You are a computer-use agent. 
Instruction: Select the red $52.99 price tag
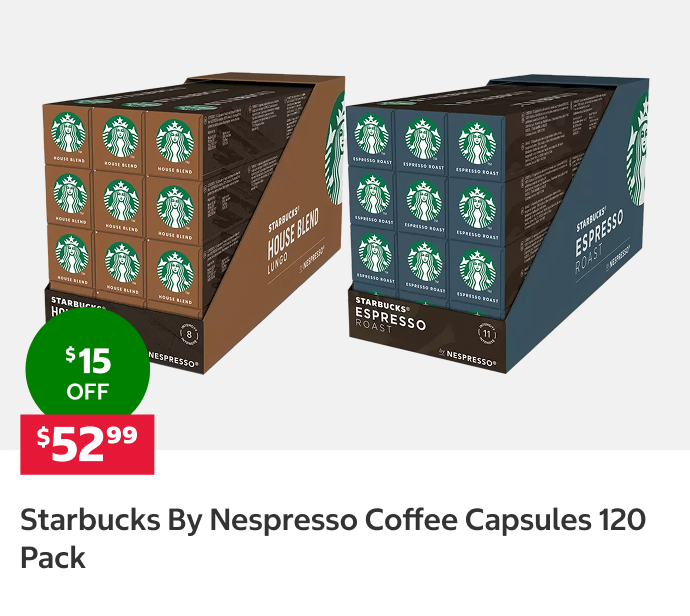pos(87,444)
